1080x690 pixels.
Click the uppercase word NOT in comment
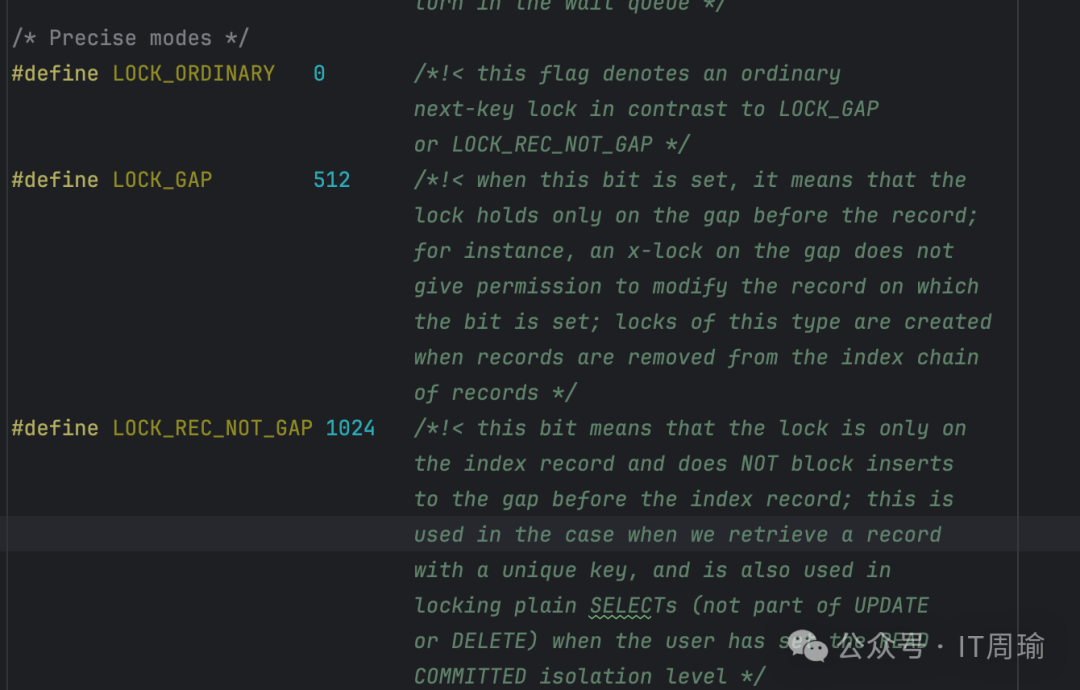pos(759,464)
